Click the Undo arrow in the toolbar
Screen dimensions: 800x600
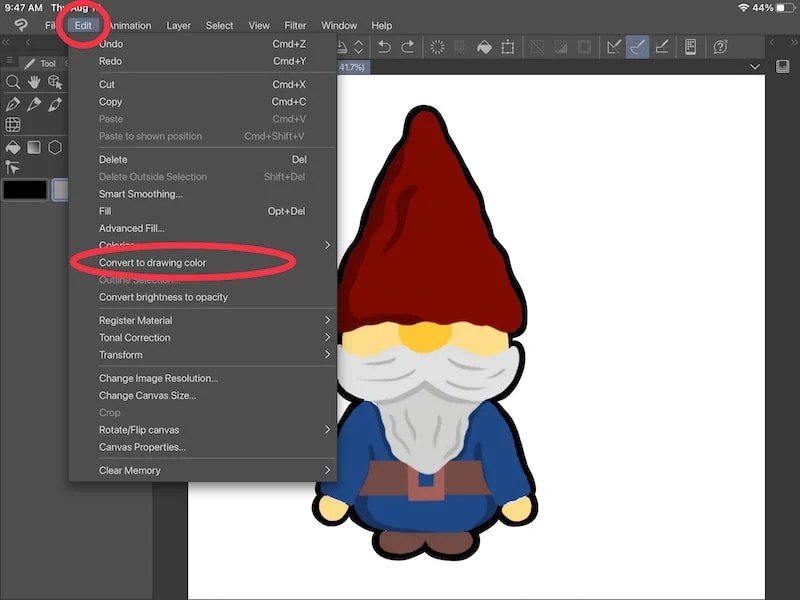click(383, 46)
